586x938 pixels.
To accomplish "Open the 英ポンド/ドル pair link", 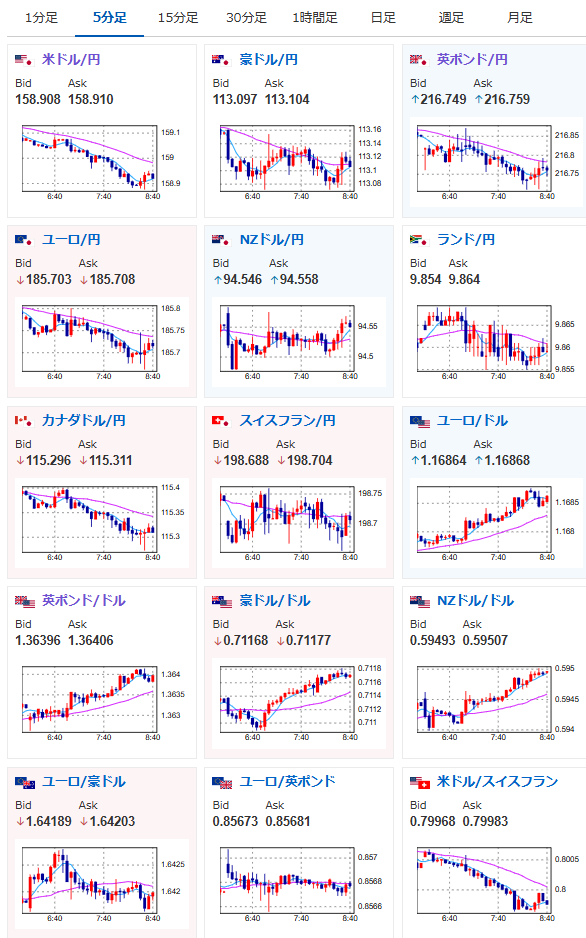I will 84,601.
